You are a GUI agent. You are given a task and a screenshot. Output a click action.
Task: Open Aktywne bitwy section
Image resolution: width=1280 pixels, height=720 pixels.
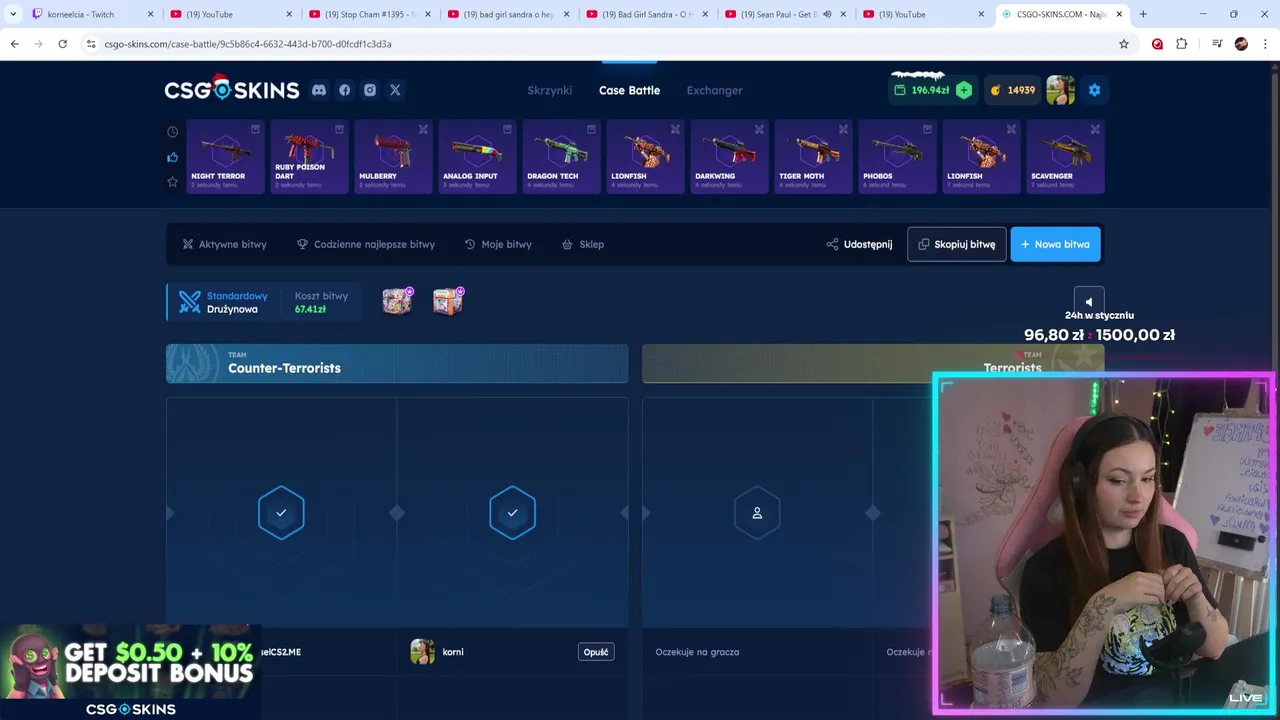(x=224, y=244)
